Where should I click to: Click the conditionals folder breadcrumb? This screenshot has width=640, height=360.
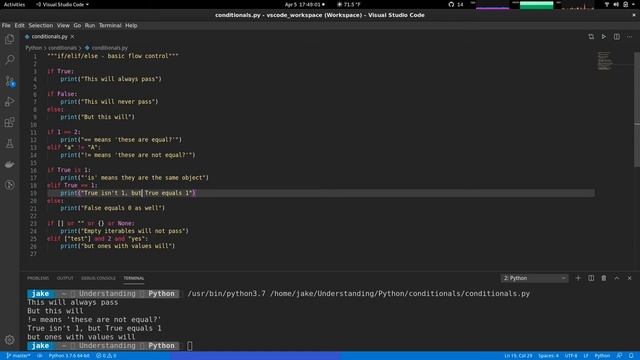[62, 48]
